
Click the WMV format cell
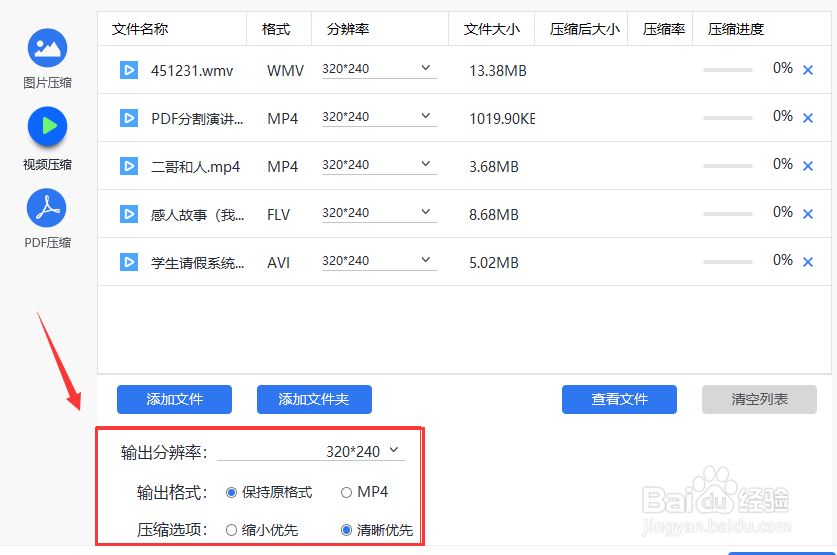click(x=285, y=70)
